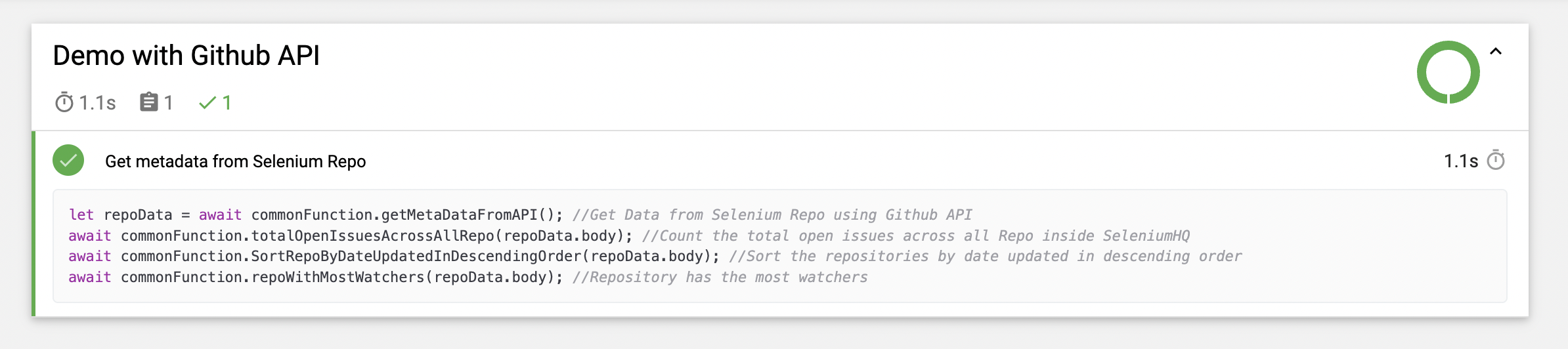Click the clipboard tests count icon

pos(149,102)
